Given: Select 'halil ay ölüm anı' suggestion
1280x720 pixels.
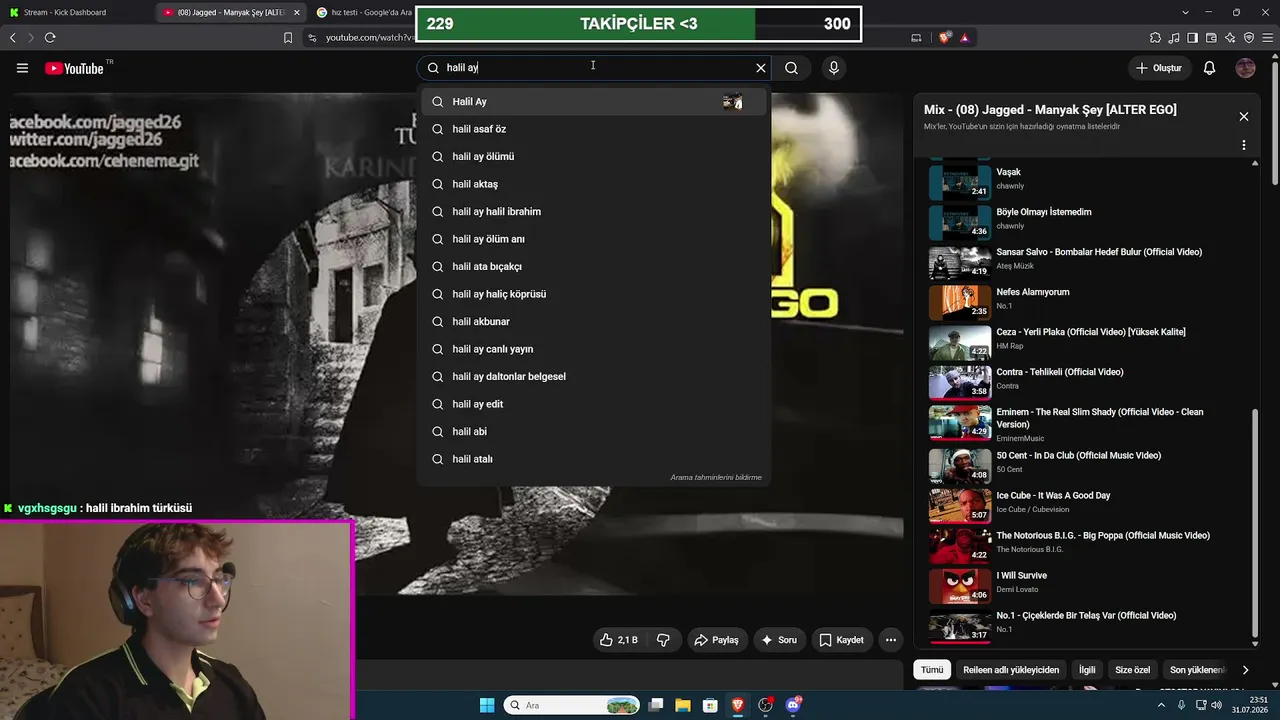Looking at the screenshot, I should point(594,239).
